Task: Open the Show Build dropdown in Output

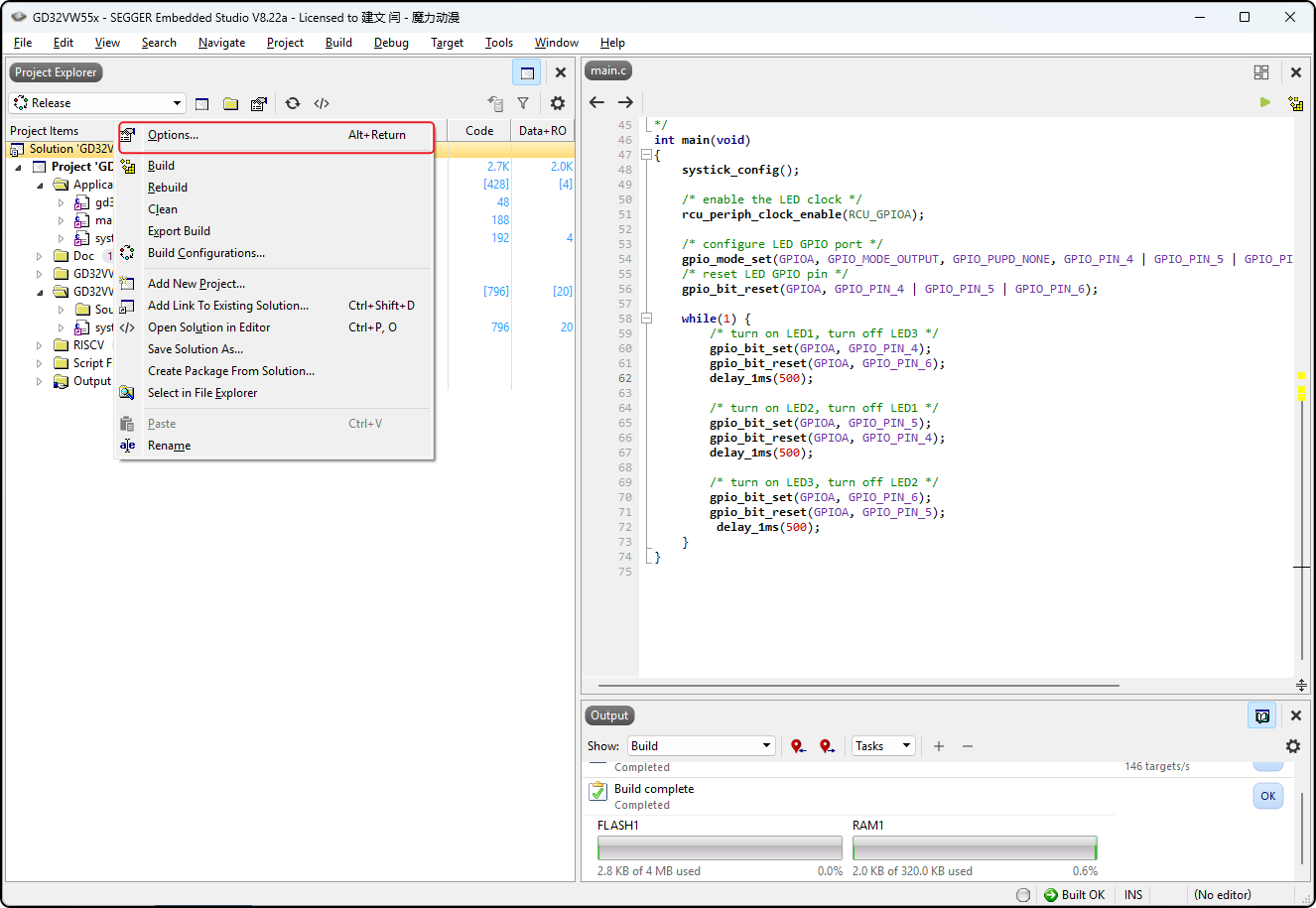Action: tap(701, 746)
